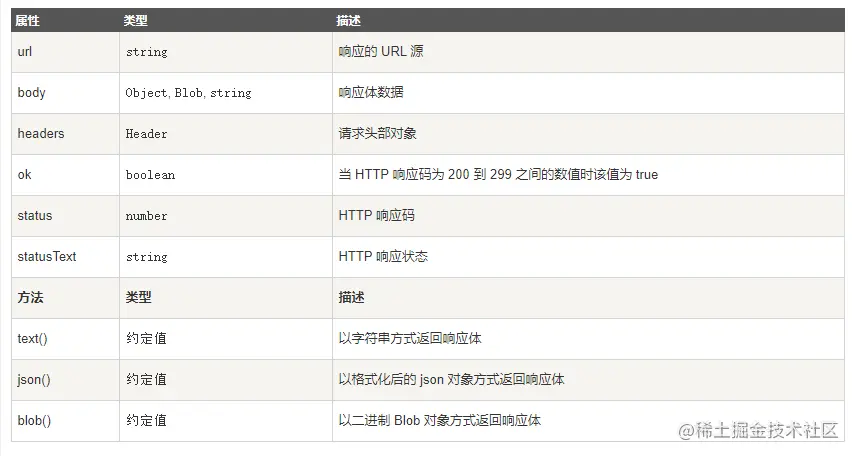854x456 pixels.
Task: Click the json() method cell
Action: [x=34, y=379]
